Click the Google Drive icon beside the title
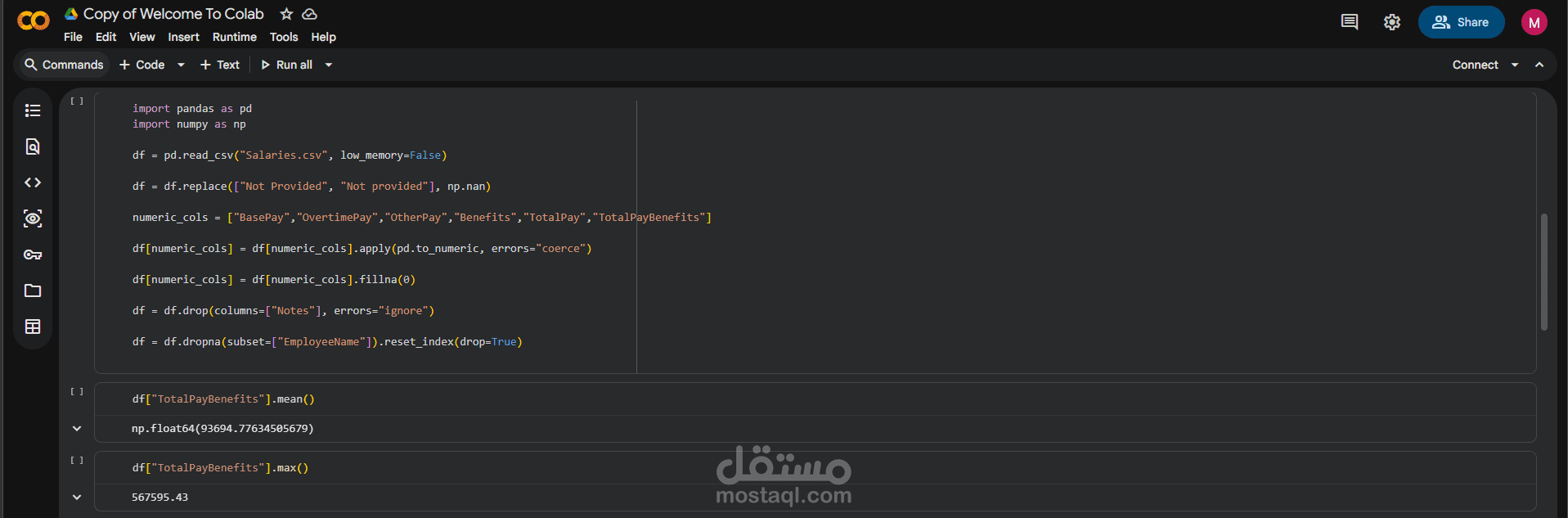1568x518 pixels. click(71, 14)
